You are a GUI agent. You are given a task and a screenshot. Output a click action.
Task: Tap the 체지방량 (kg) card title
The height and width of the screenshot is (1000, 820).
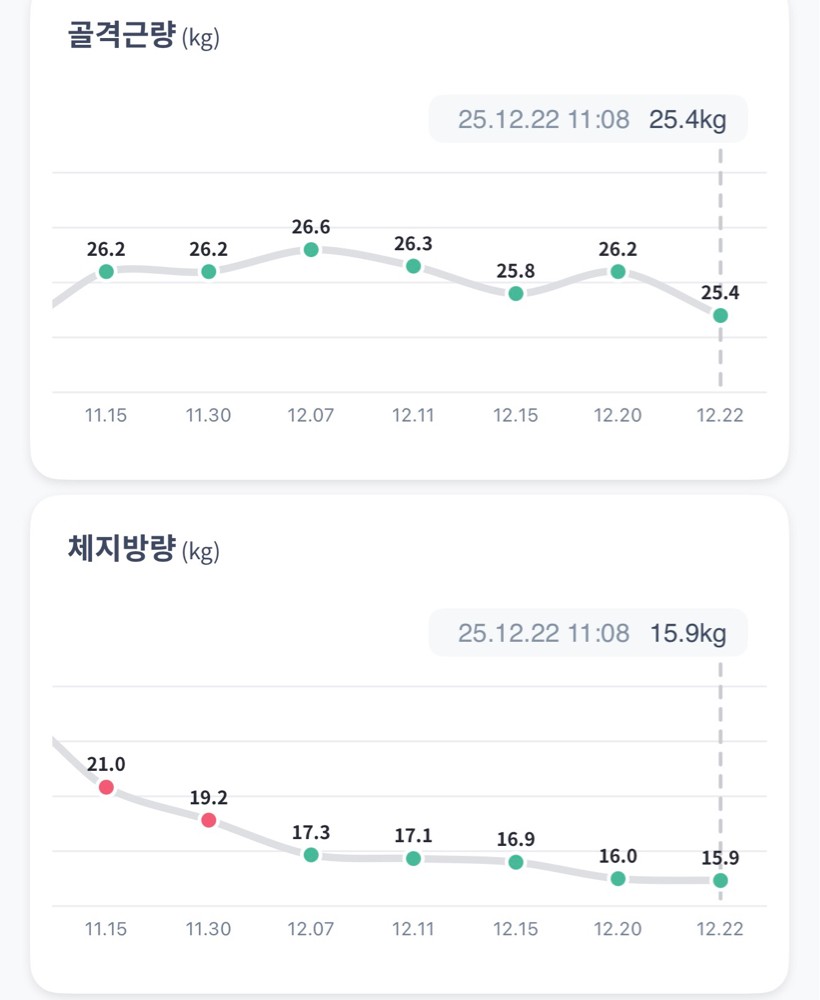tap(143, 550)
